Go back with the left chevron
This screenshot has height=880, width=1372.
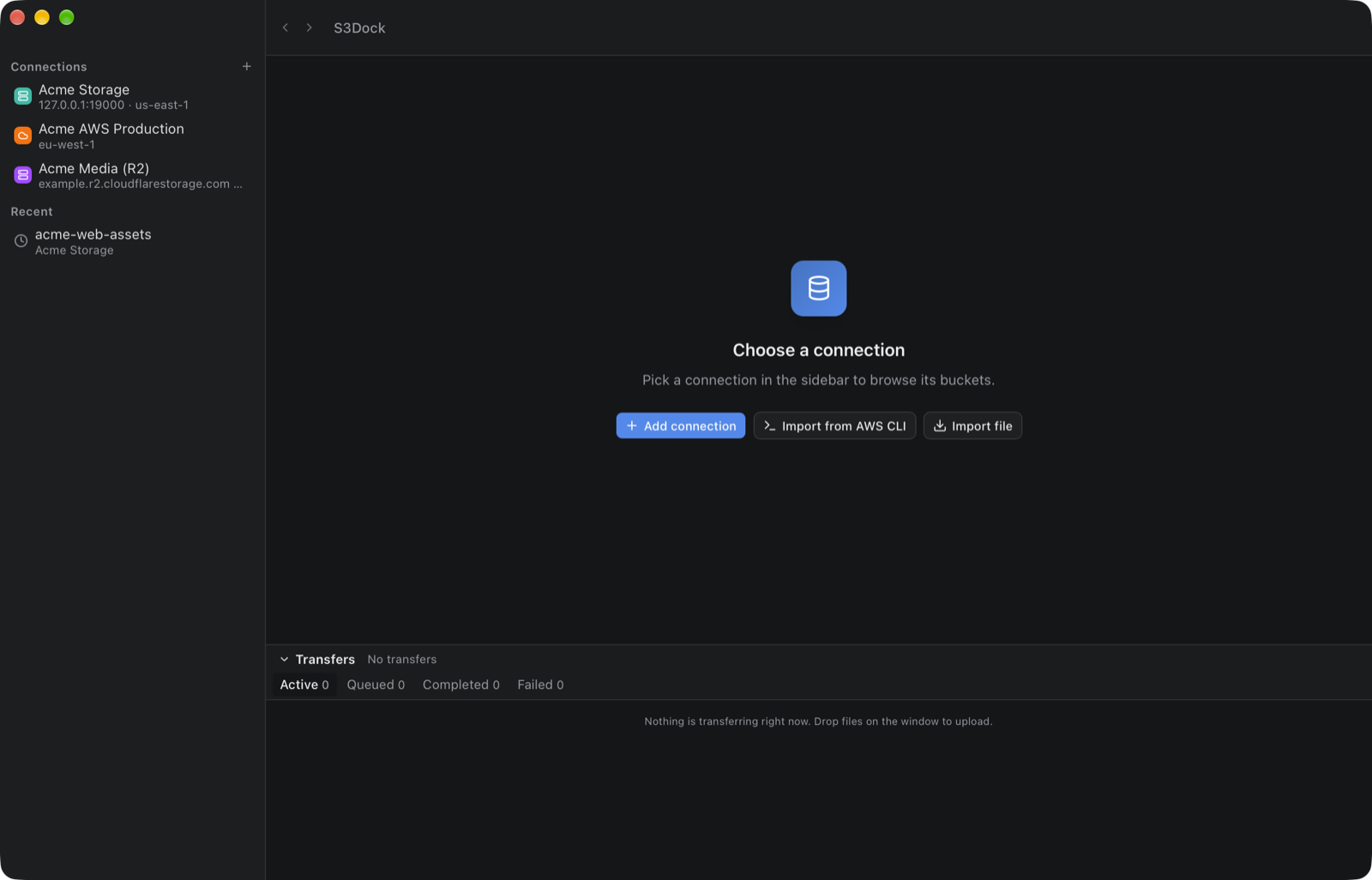(x=286, y=27)
